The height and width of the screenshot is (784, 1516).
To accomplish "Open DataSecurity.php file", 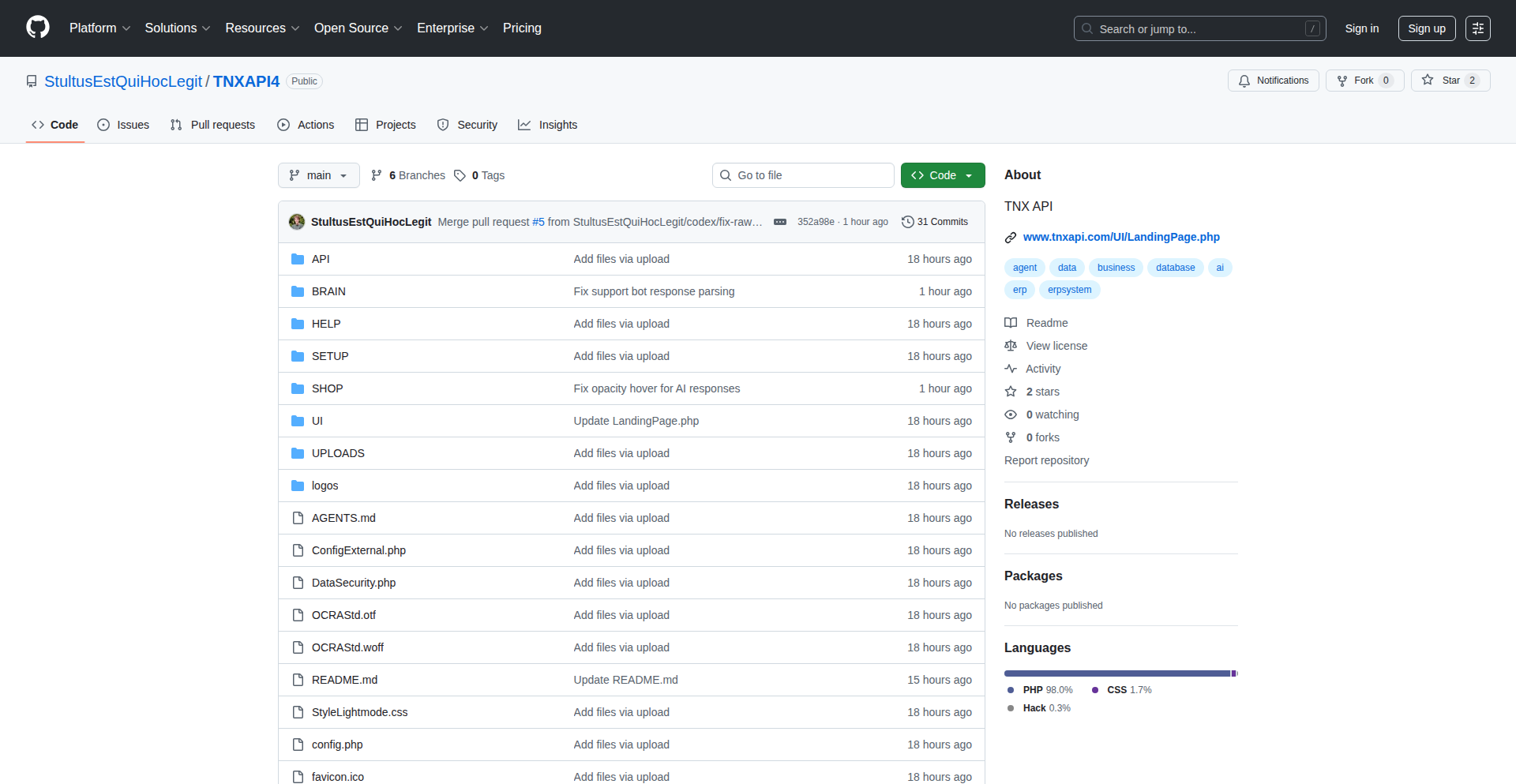I will tap(354, 583).
